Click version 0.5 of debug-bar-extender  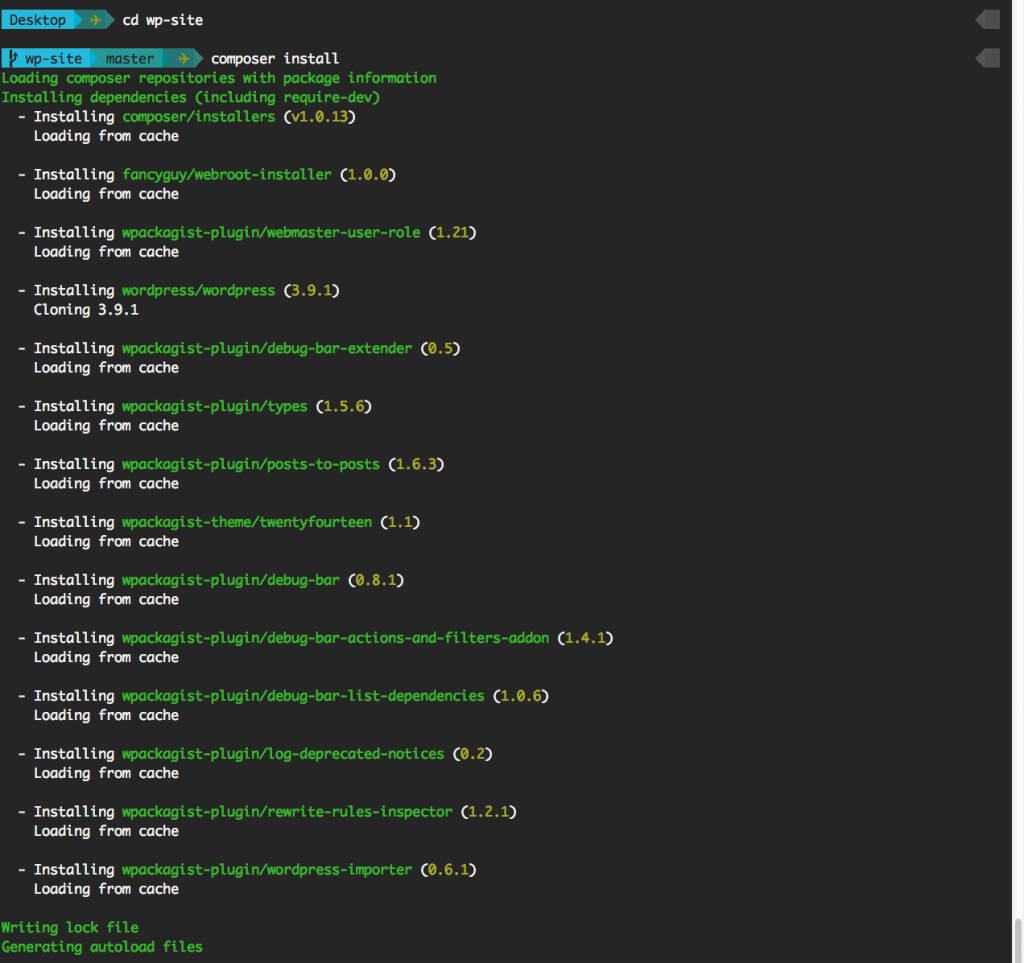coord(441,349)
